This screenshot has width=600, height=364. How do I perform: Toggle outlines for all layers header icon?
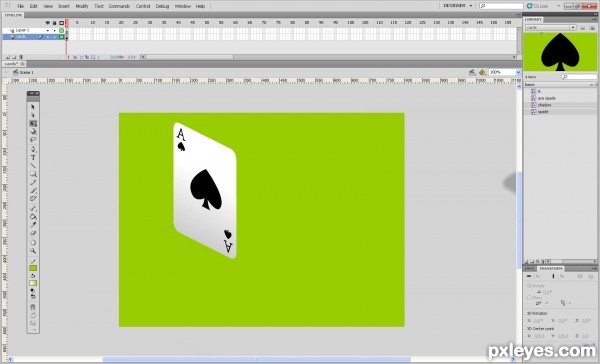[x=61, y=23]
